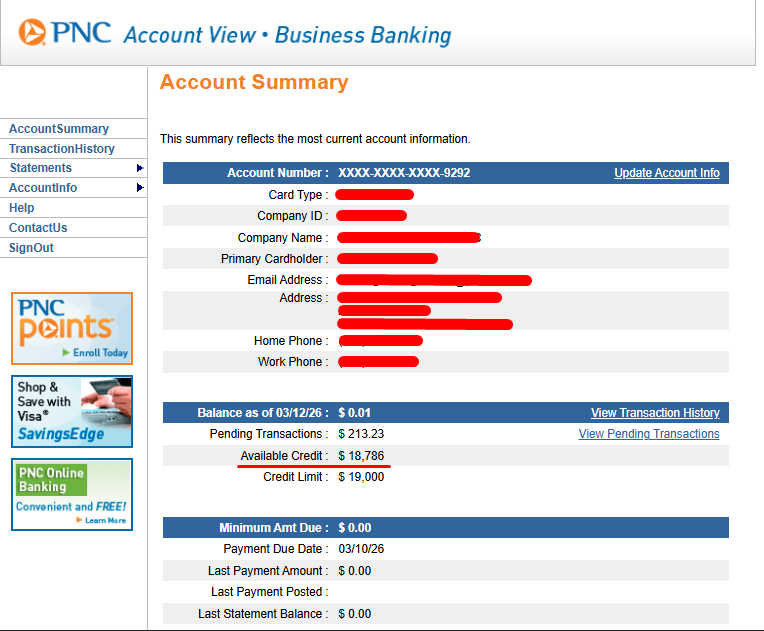The width and height of the screenshot is (764, 631).
Task: Open the Help page
Action: point(22,208)
